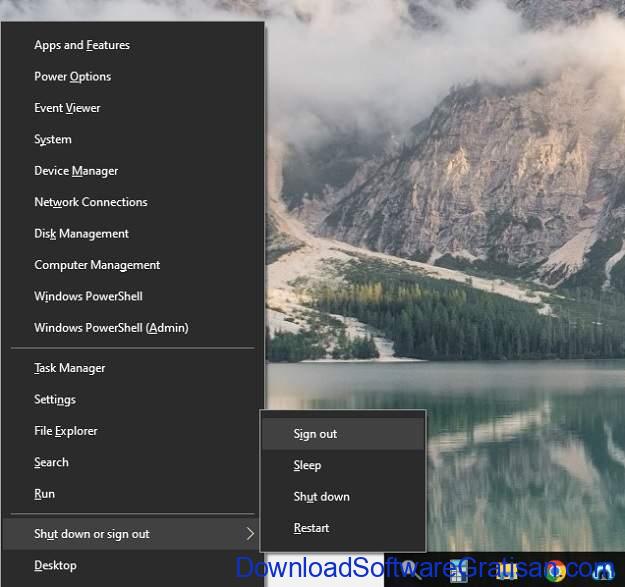The height and width of the screenshot is (587, 625).
Task: Show the Desktop via menu entry
Action: (132, 565)
